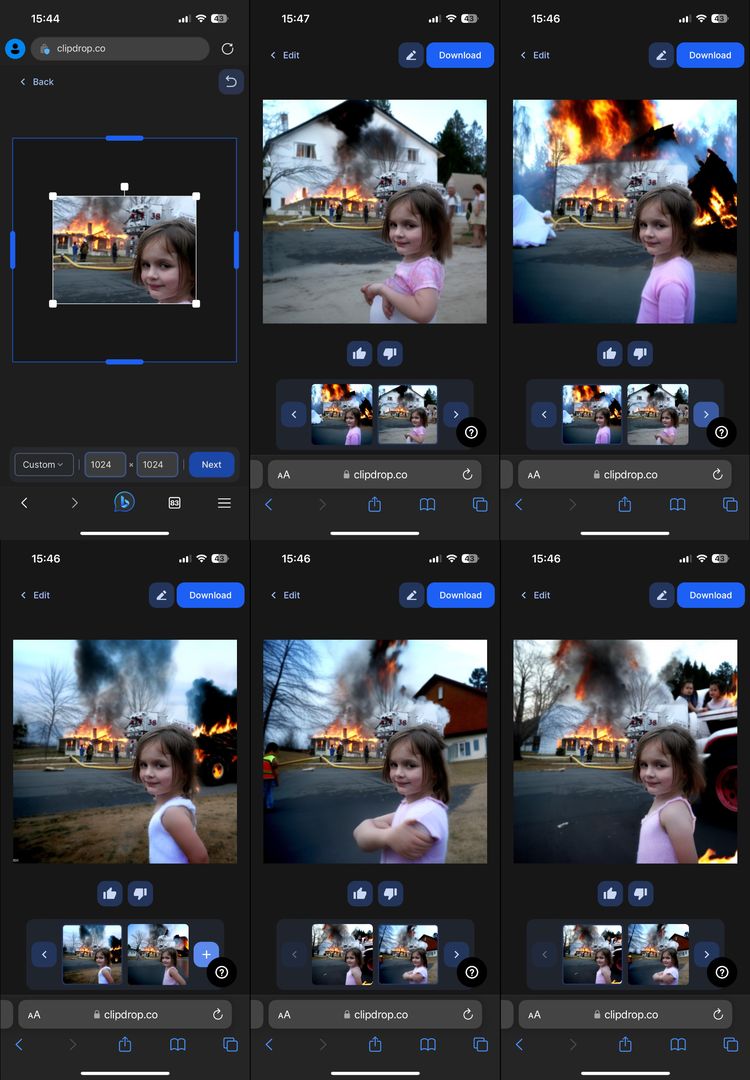Select the width field showing 1024

click(x=105, y=465)
